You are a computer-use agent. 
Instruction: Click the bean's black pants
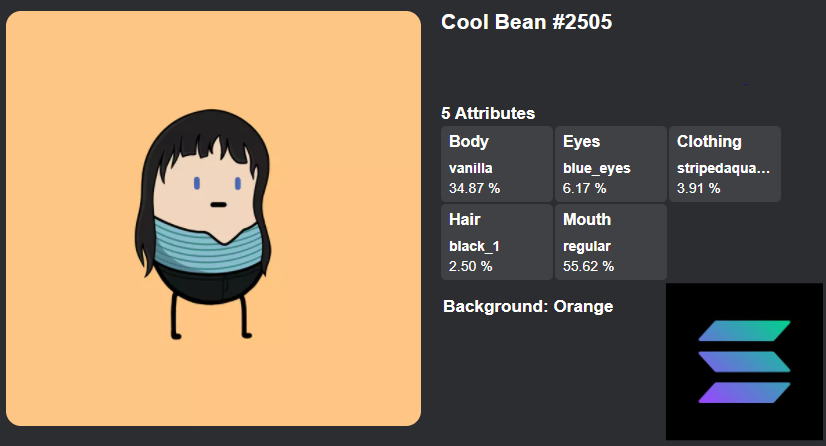[x=210, y=284]
